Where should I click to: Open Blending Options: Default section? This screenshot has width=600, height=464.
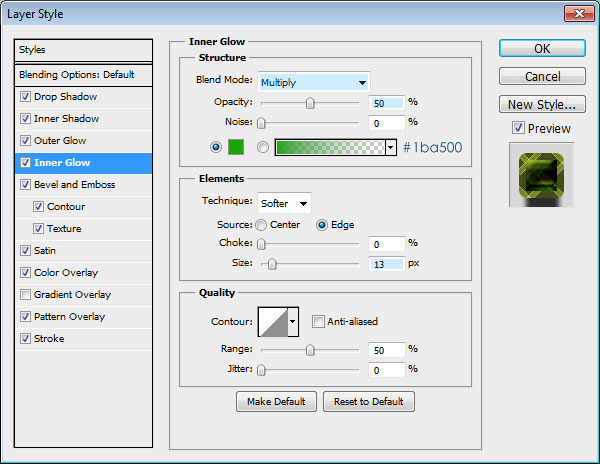pyautogui.click(x=76, y=75)
